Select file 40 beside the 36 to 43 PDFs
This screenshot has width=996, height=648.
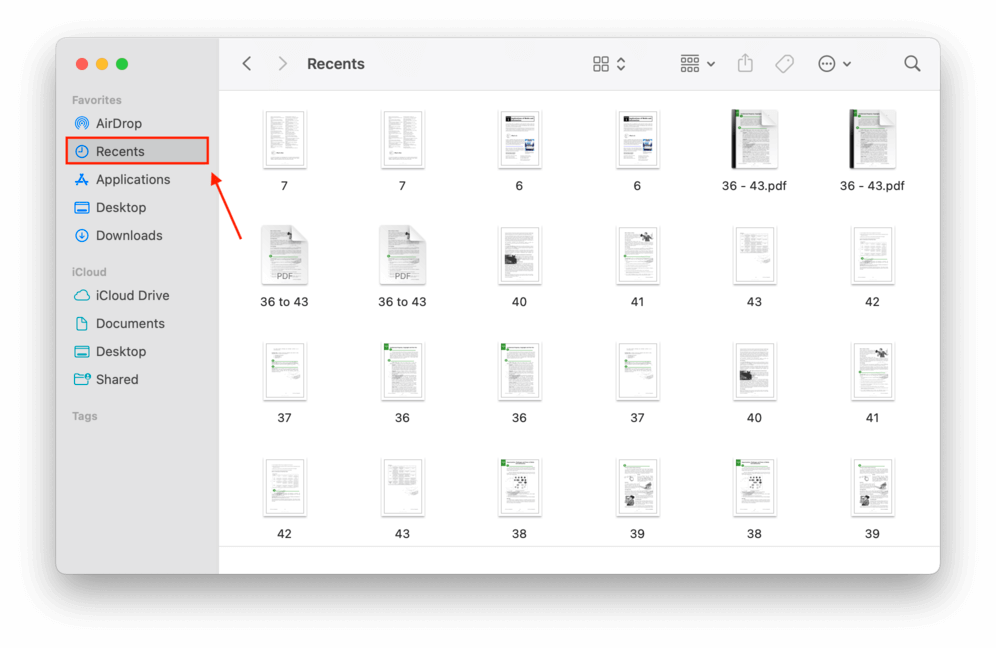click(520, 255)
